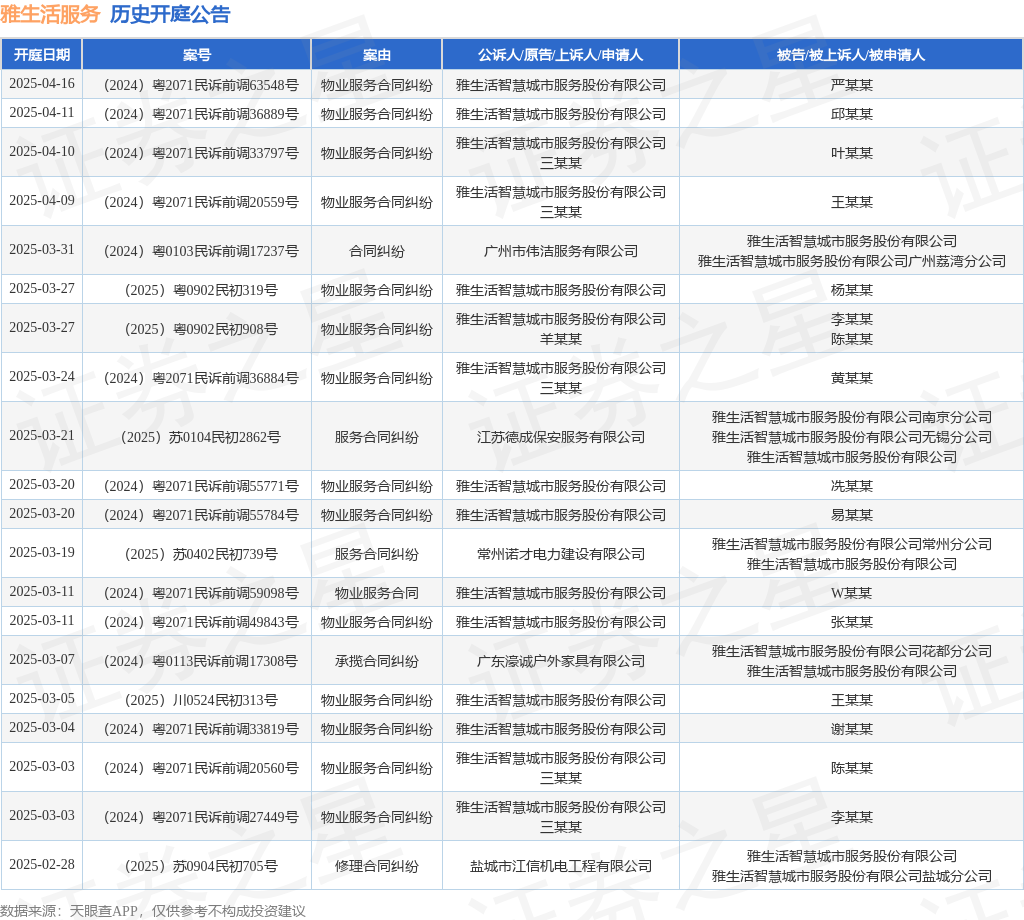Click plaintiff 常州诺才电力建设有限公司
Screen dimensions: 1024x920
561,554
